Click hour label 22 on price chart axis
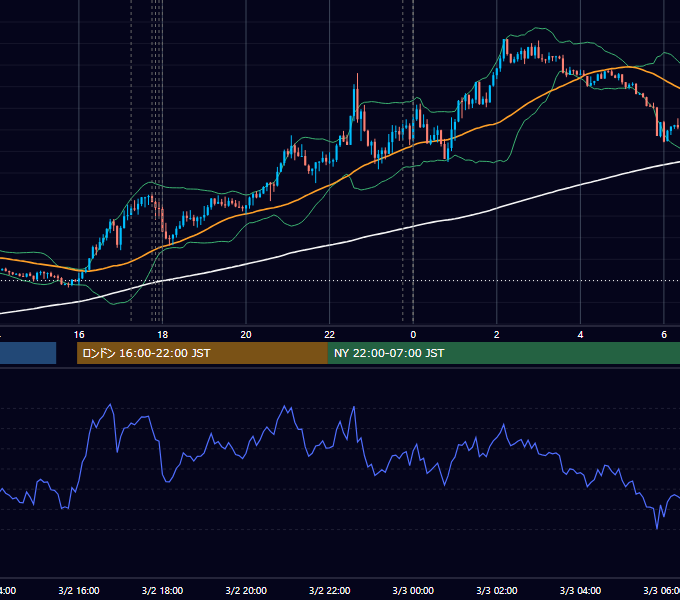The height and width of the screenshot is (600, 680). 330,335
